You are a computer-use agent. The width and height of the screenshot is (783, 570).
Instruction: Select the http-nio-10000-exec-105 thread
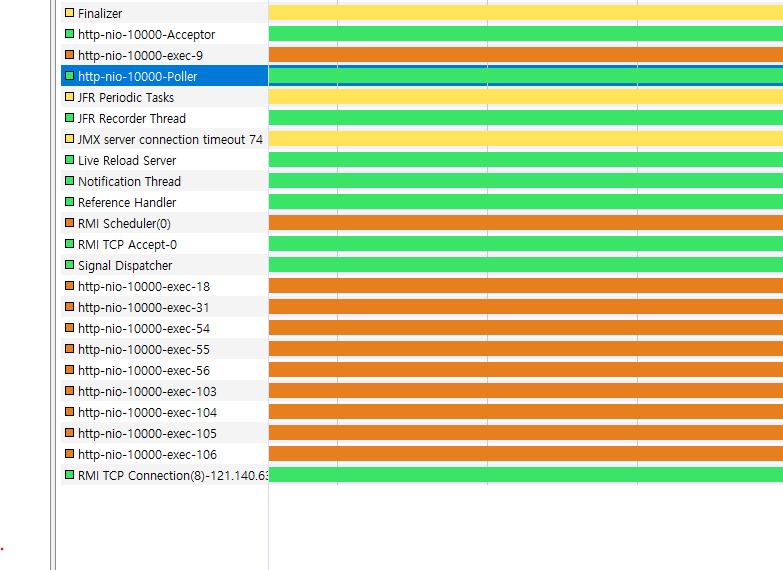click(x=164, y=433)
